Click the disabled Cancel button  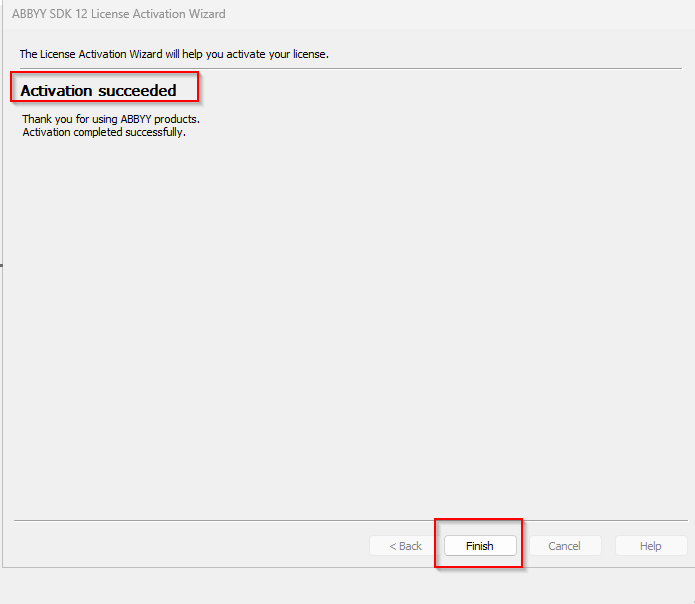(x=564, y=546)
